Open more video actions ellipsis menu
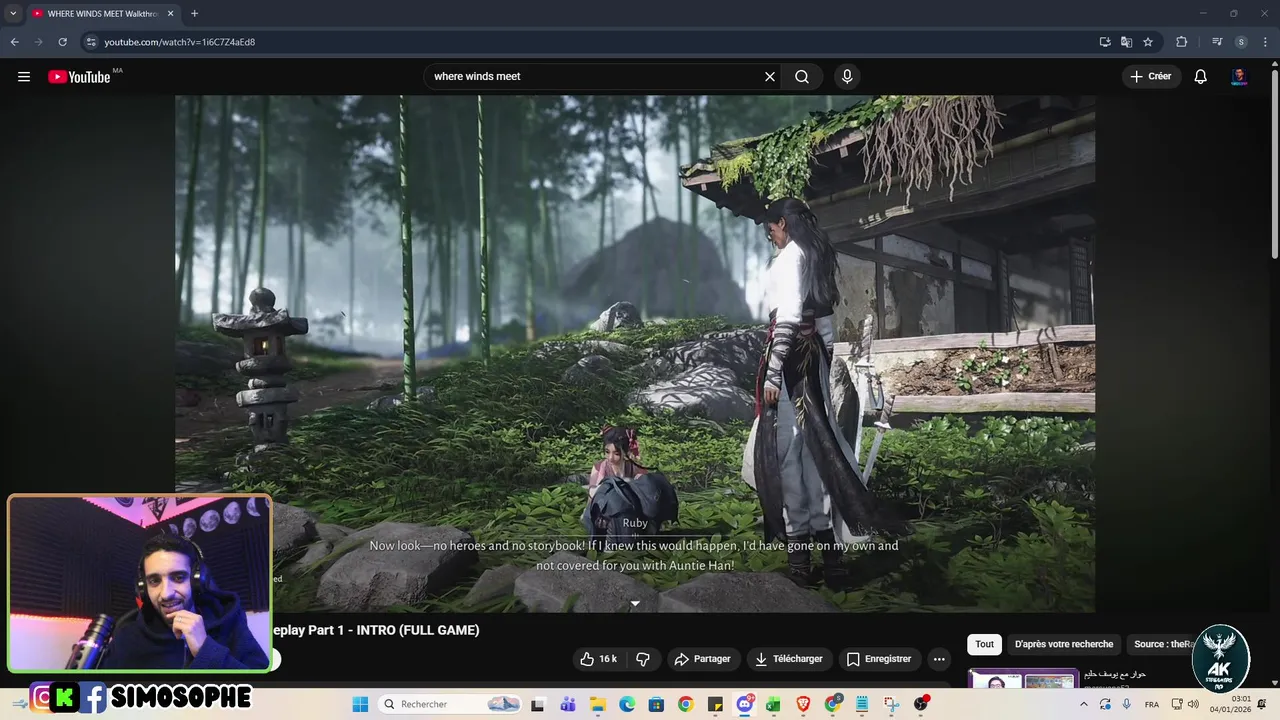This screenshot has height=720, width=1280. click(939, 659)
